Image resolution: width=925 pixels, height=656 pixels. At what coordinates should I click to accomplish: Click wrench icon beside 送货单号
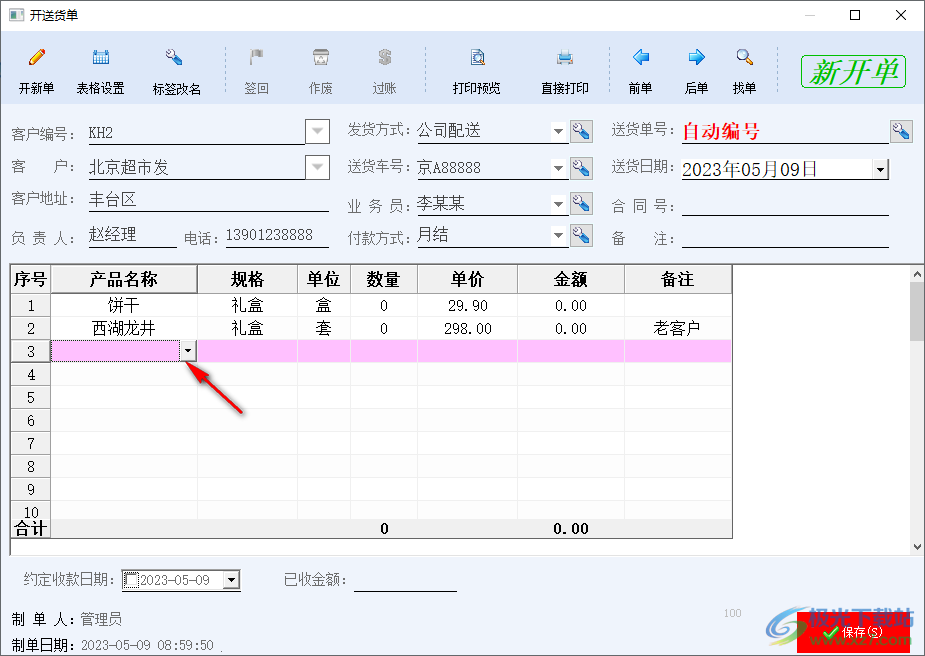pyautogui.click(x=901, y=132)
